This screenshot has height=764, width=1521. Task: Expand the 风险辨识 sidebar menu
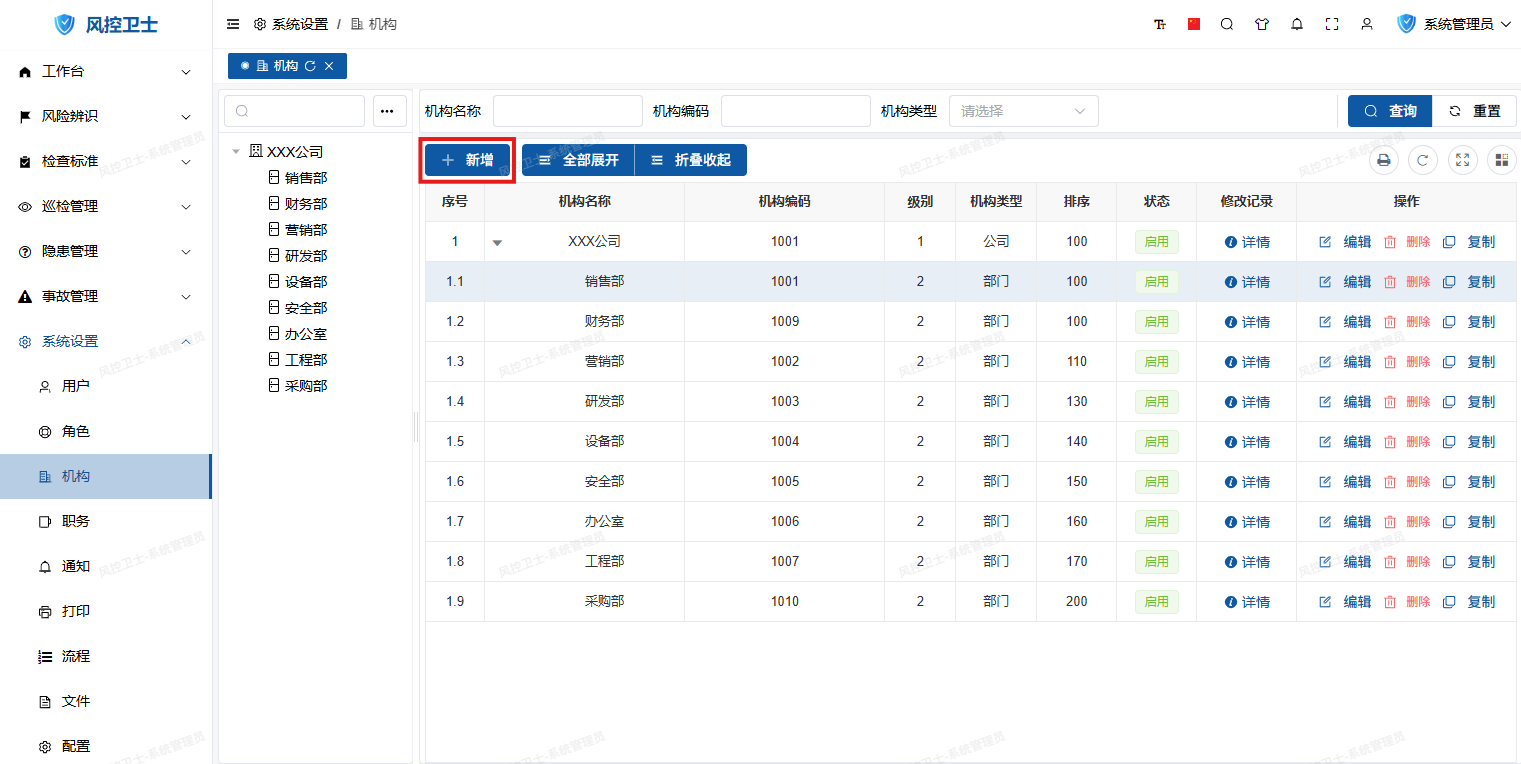[x=106, y=116]
